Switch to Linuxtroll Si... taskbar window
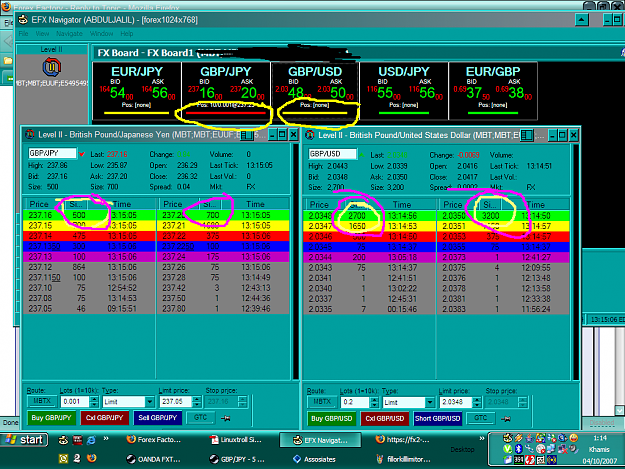Screen dimensions: 625x469 point(238,440)
